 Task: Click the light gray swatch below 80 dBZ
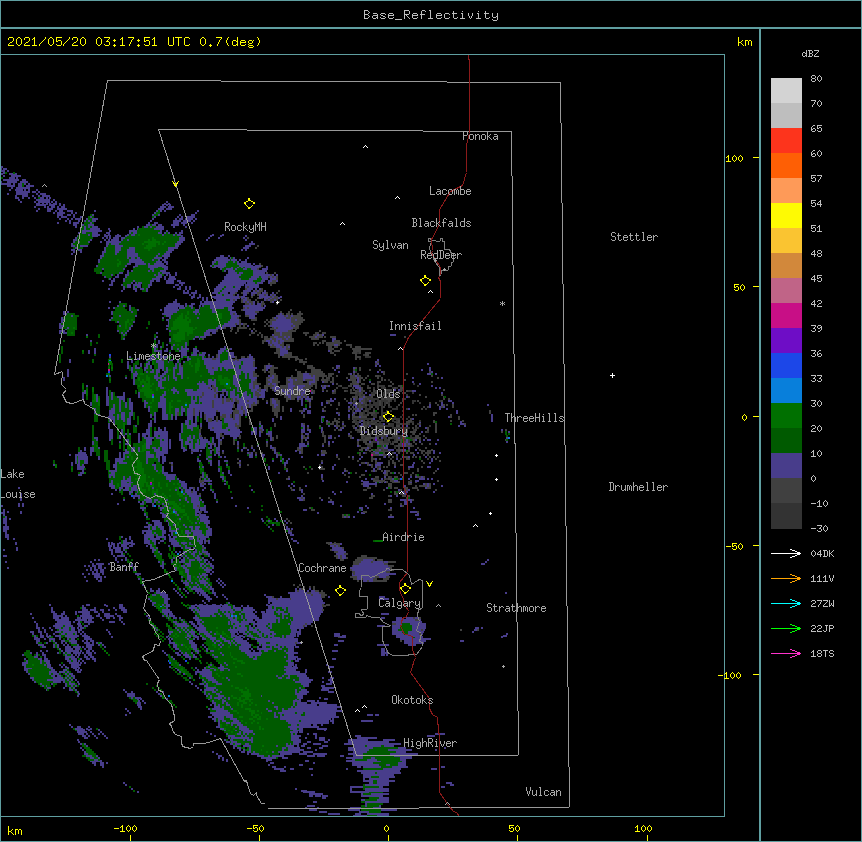pos(786,91)
